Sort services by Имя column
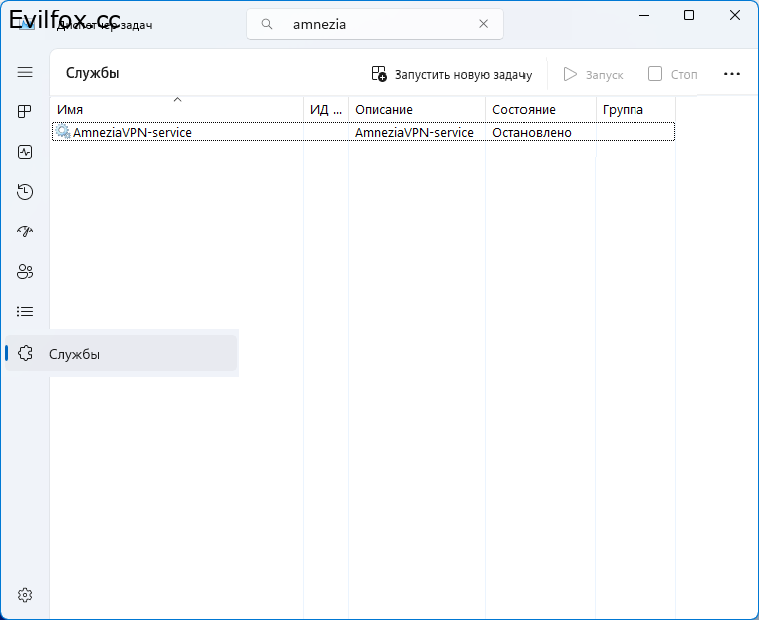The image size is (759, 620). point(176,109)
